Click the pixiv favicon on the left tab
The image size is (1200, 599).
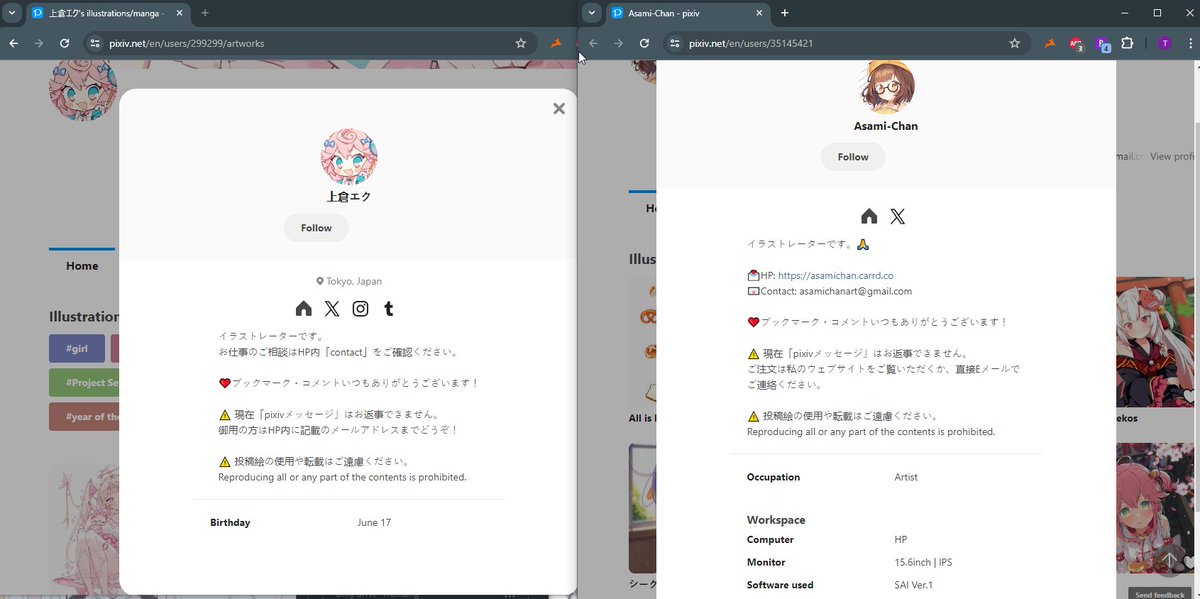(x=38, y=14)
